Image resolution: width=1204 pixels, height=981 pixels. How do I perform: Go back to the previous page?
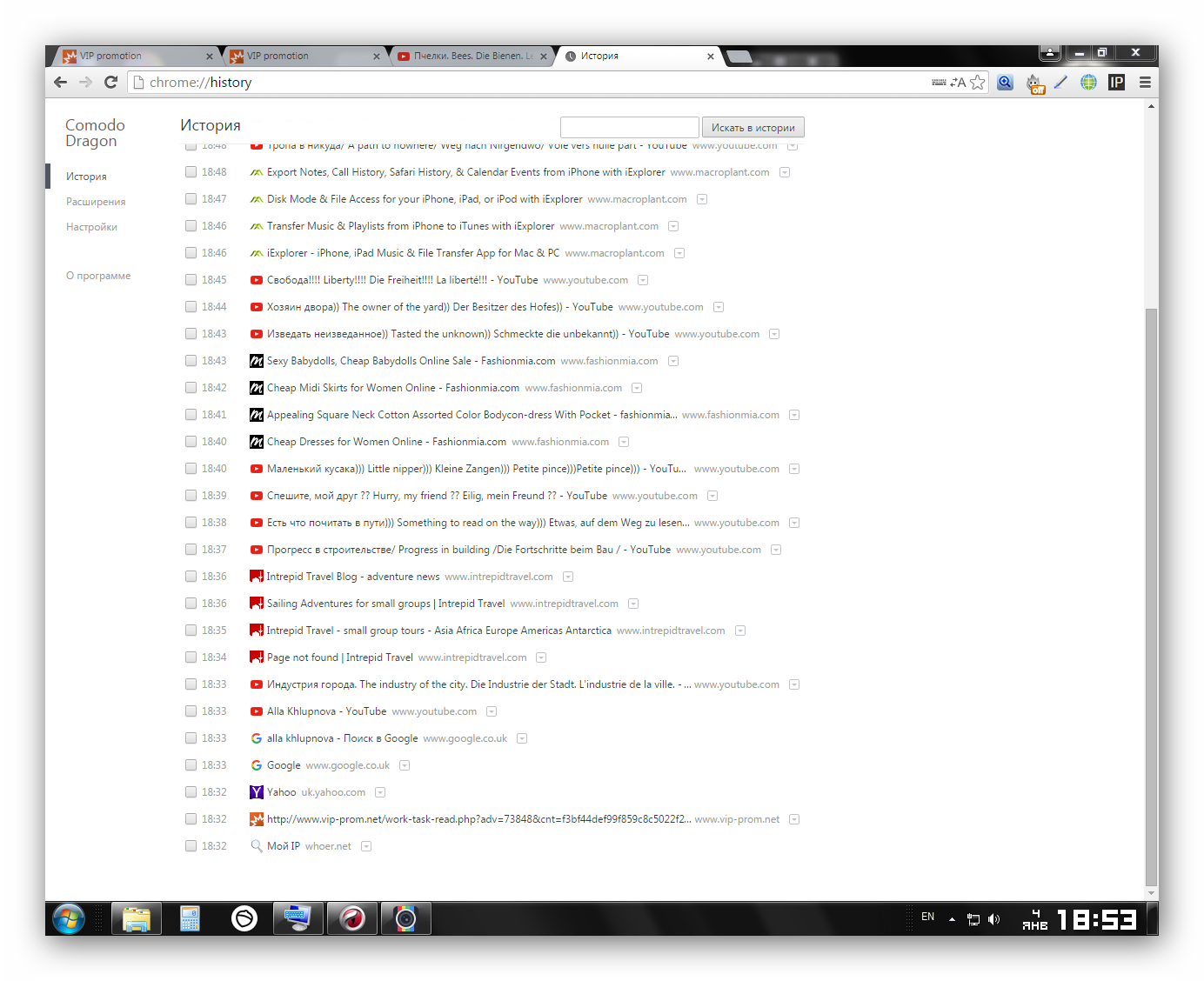60,82
